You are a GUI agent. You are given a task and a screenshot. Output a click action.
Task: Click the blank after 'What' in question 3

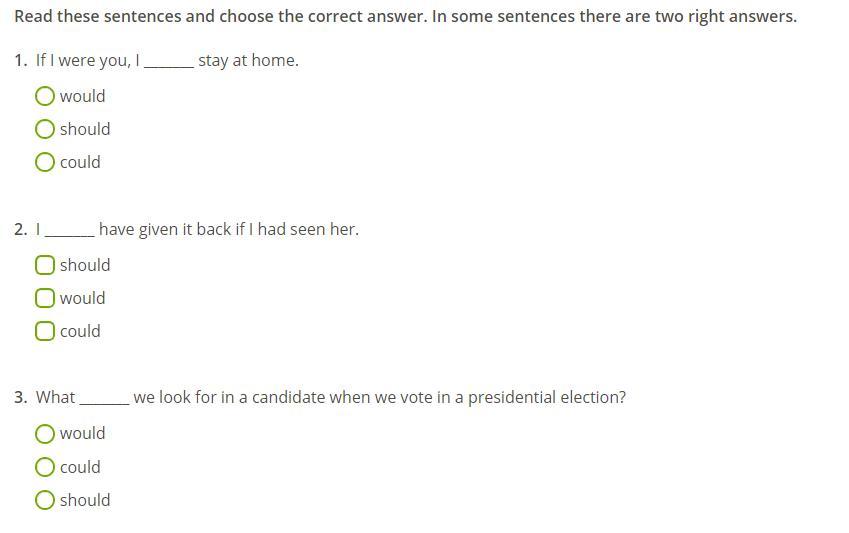(x=104, y=398)
